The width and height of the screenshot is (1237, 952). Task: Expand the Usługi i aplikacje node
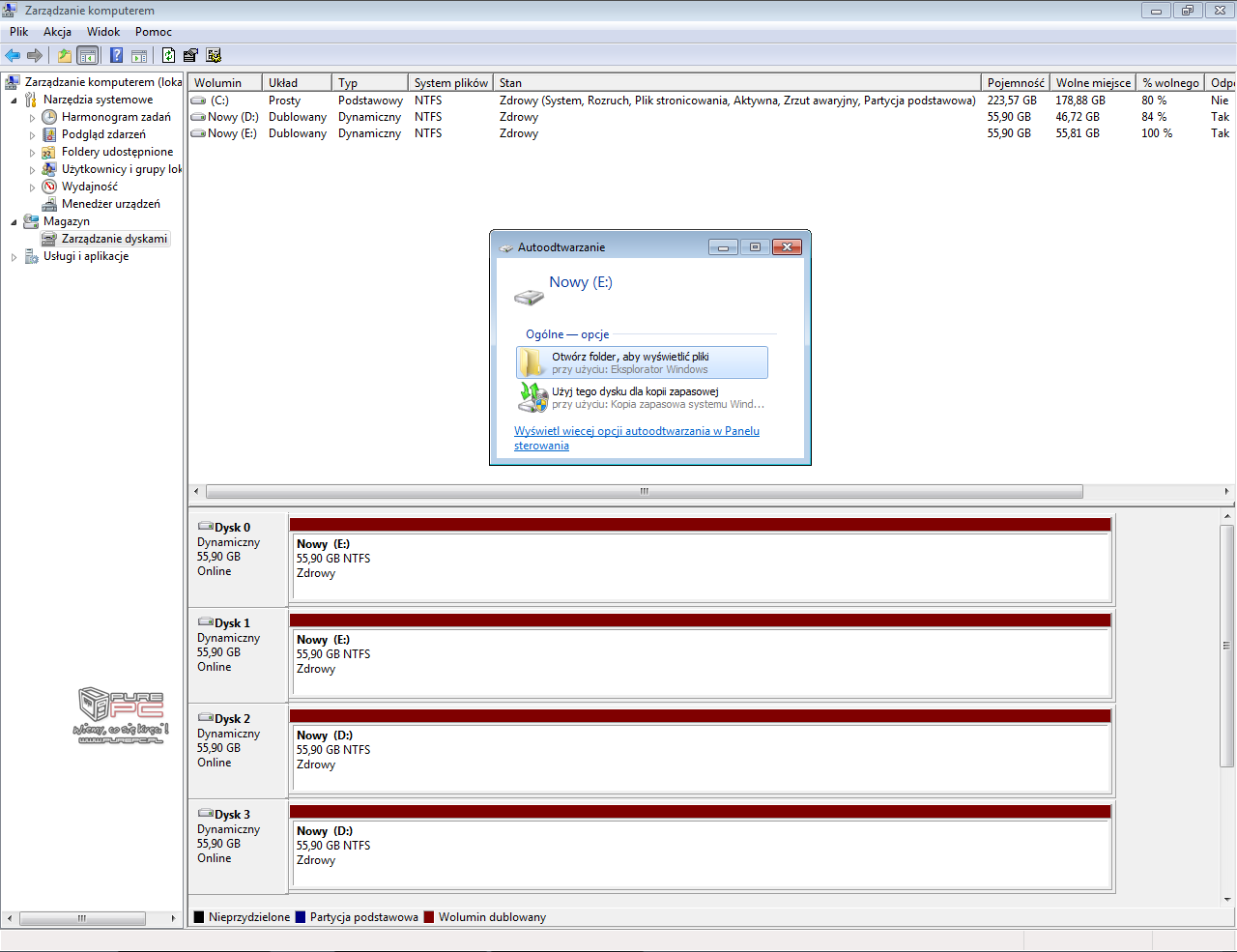pyautogui.click(x=14, y=257)
